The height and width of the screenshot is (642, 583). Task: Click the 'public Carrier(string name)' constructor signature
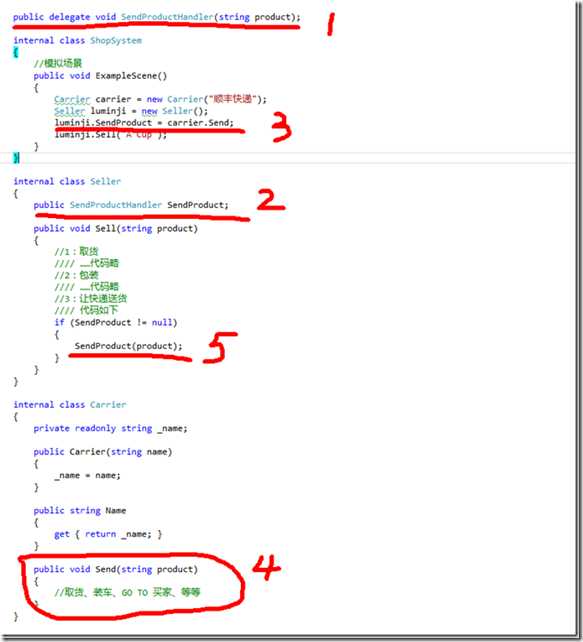click(103, 452)
